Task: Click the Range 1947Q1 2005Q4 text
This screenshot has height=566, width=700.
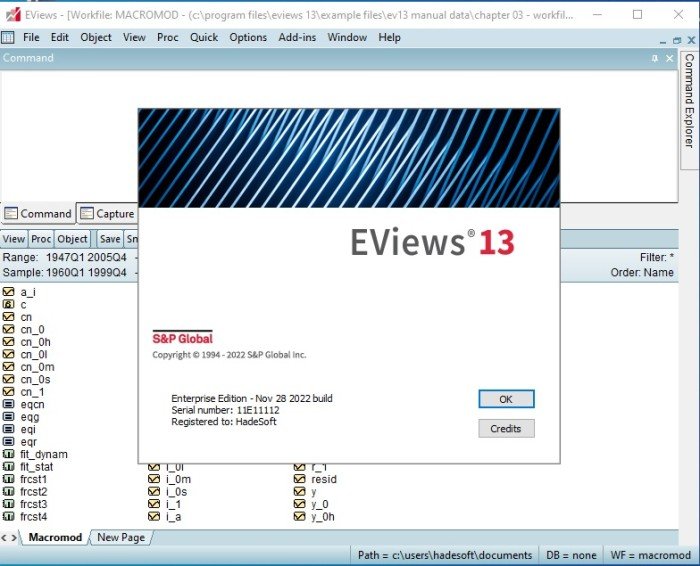Action: pos(65,258)
